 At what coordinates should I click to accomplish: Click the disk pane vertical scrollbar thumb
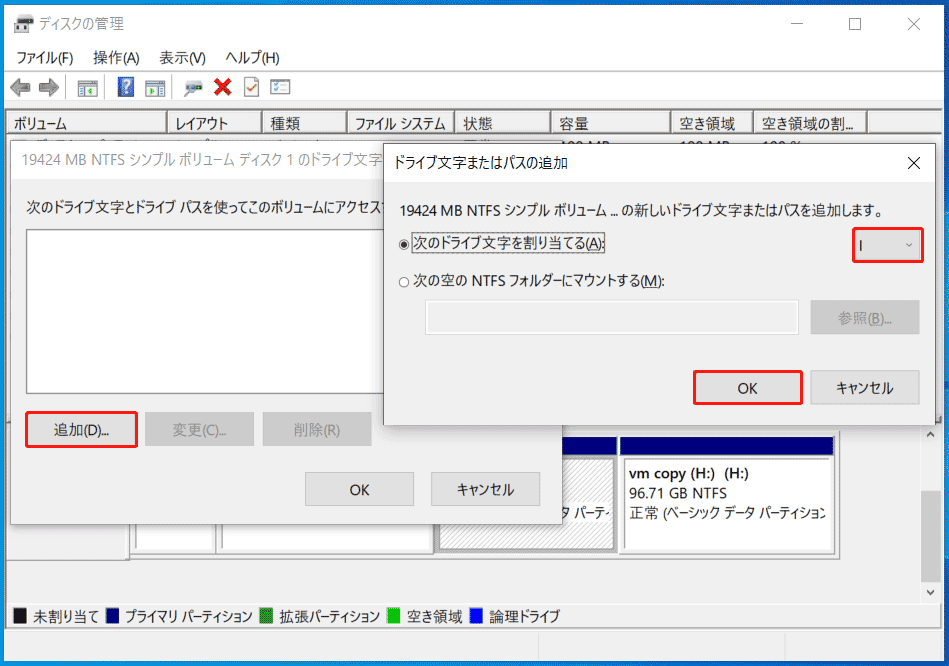(x=930, y=535)
